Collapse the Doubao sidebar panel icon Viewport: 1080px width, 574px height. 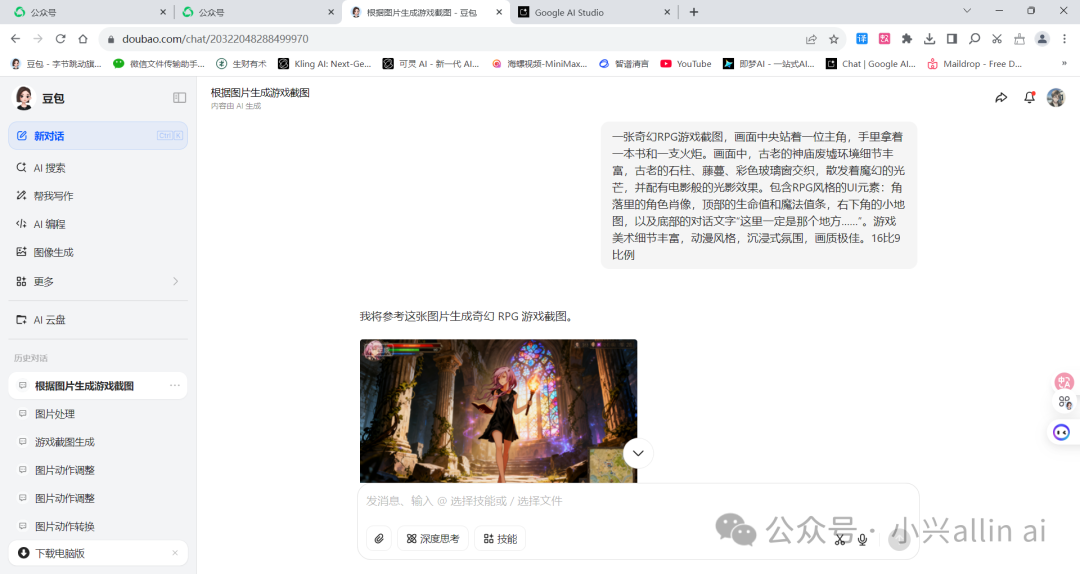[x=179, y=98]
